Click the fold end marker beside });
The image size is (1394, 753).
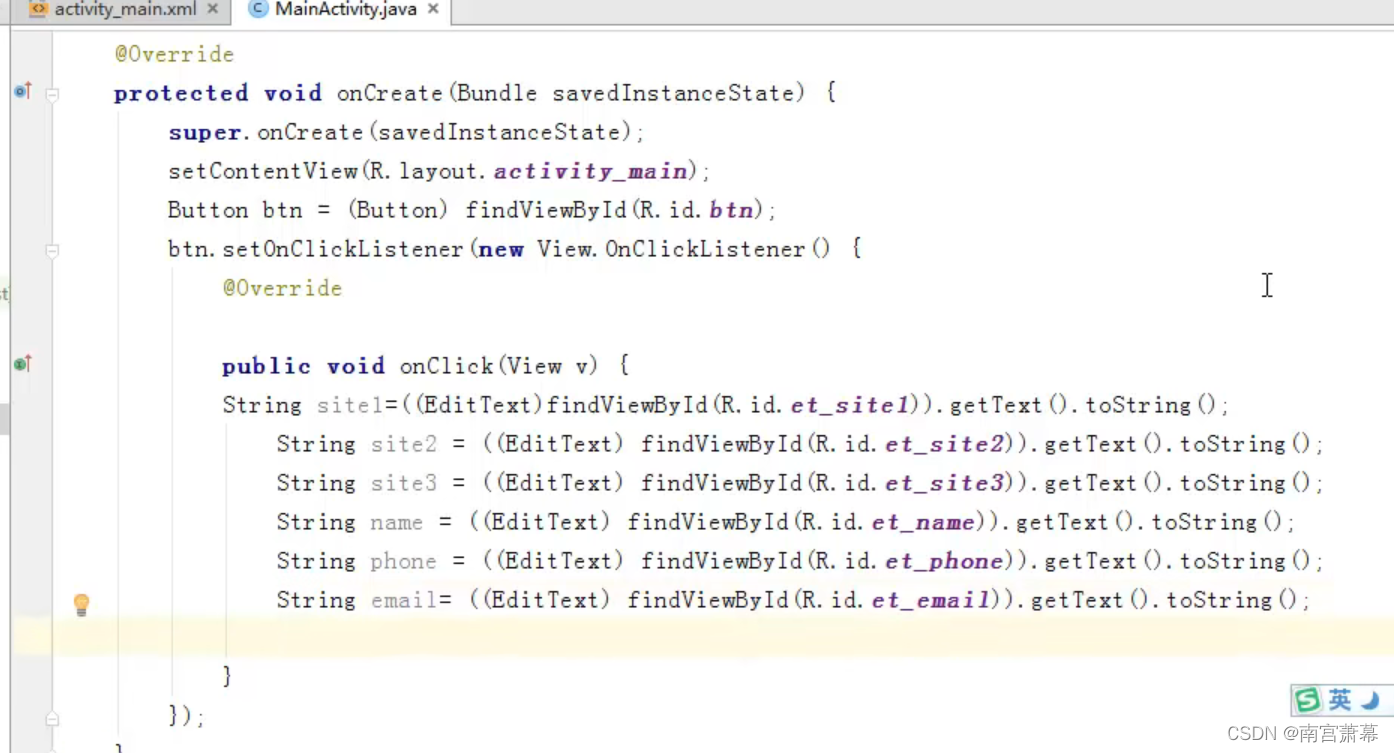point(52,718)
